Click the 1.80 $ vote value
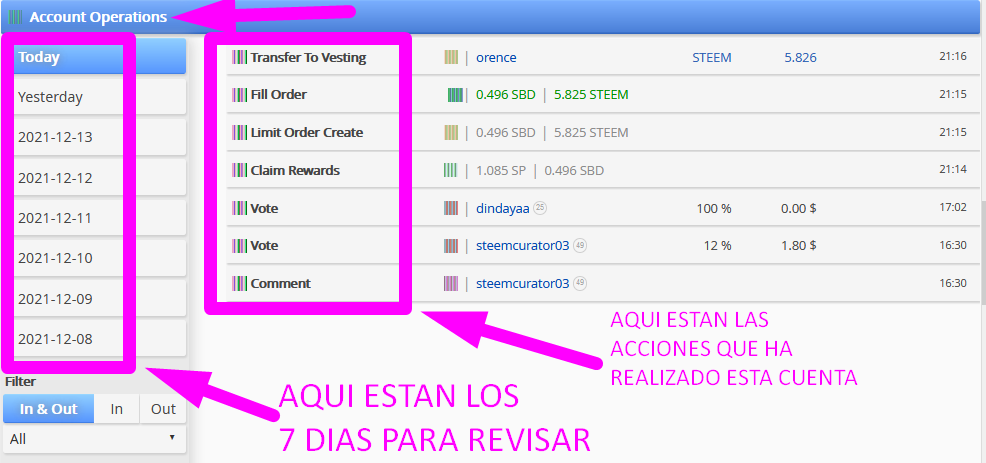Image resolution: width=986 pixels, height=463 pixels. (x=799, y=246)
